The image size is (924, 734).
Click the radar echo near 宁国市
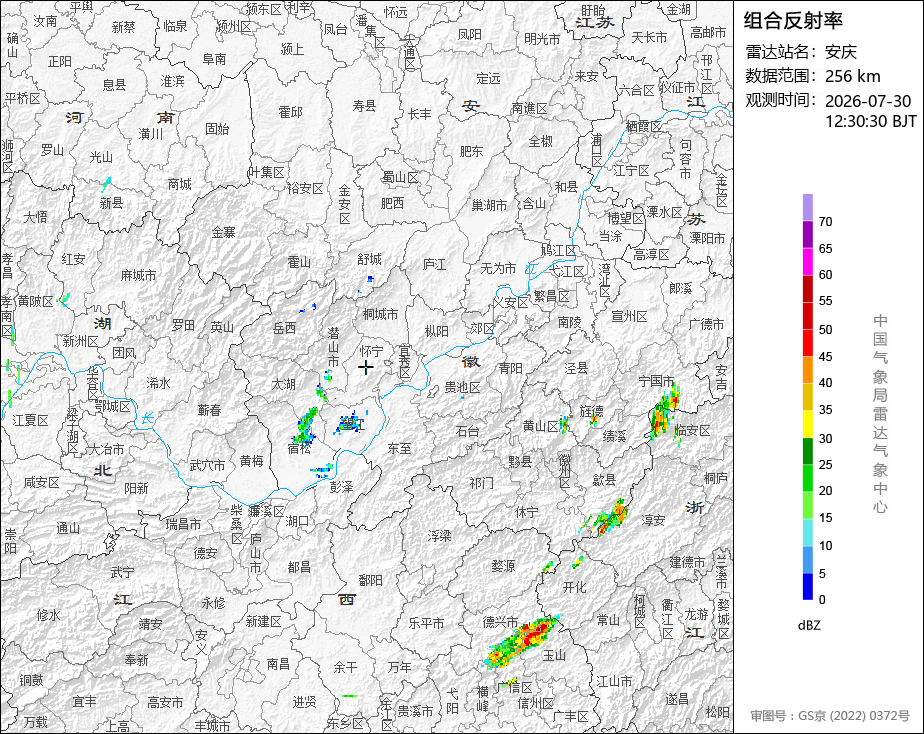coord(664,412)
